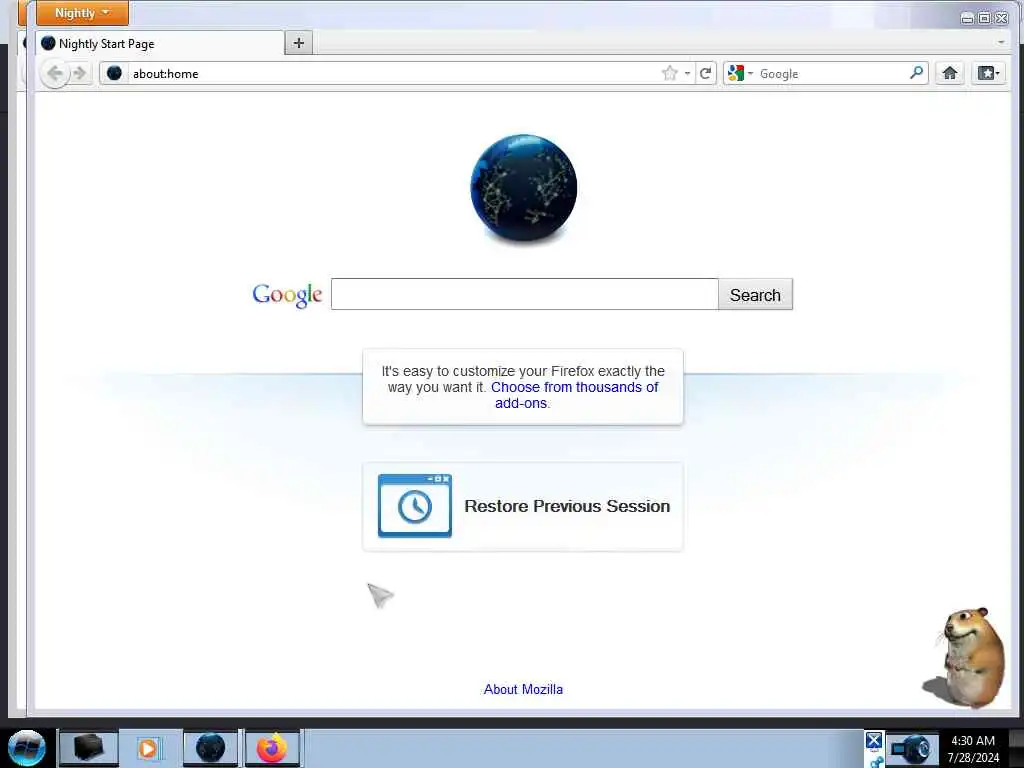Viewport: 1024px width, 768px height.
Task: Click Restore Previous Session button
Action: [x=523, y=506]
